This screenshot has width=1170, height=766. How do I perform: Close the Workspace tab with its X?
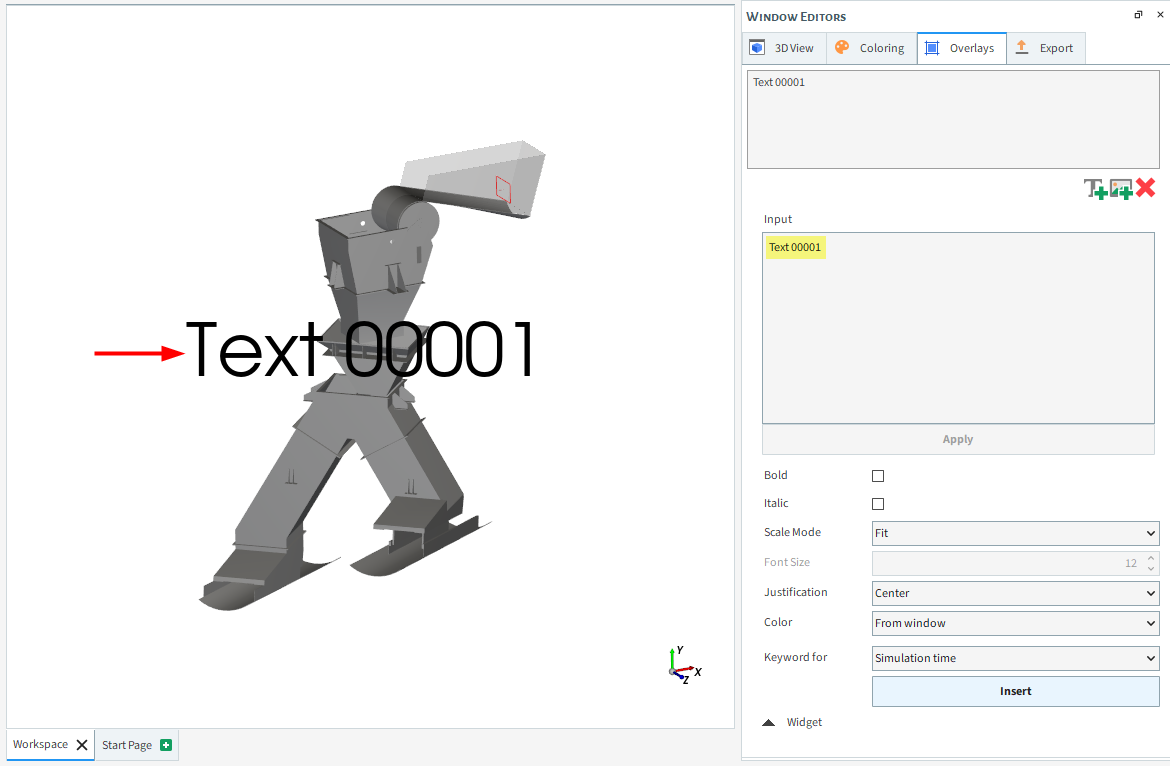click(x=82, y=745)
